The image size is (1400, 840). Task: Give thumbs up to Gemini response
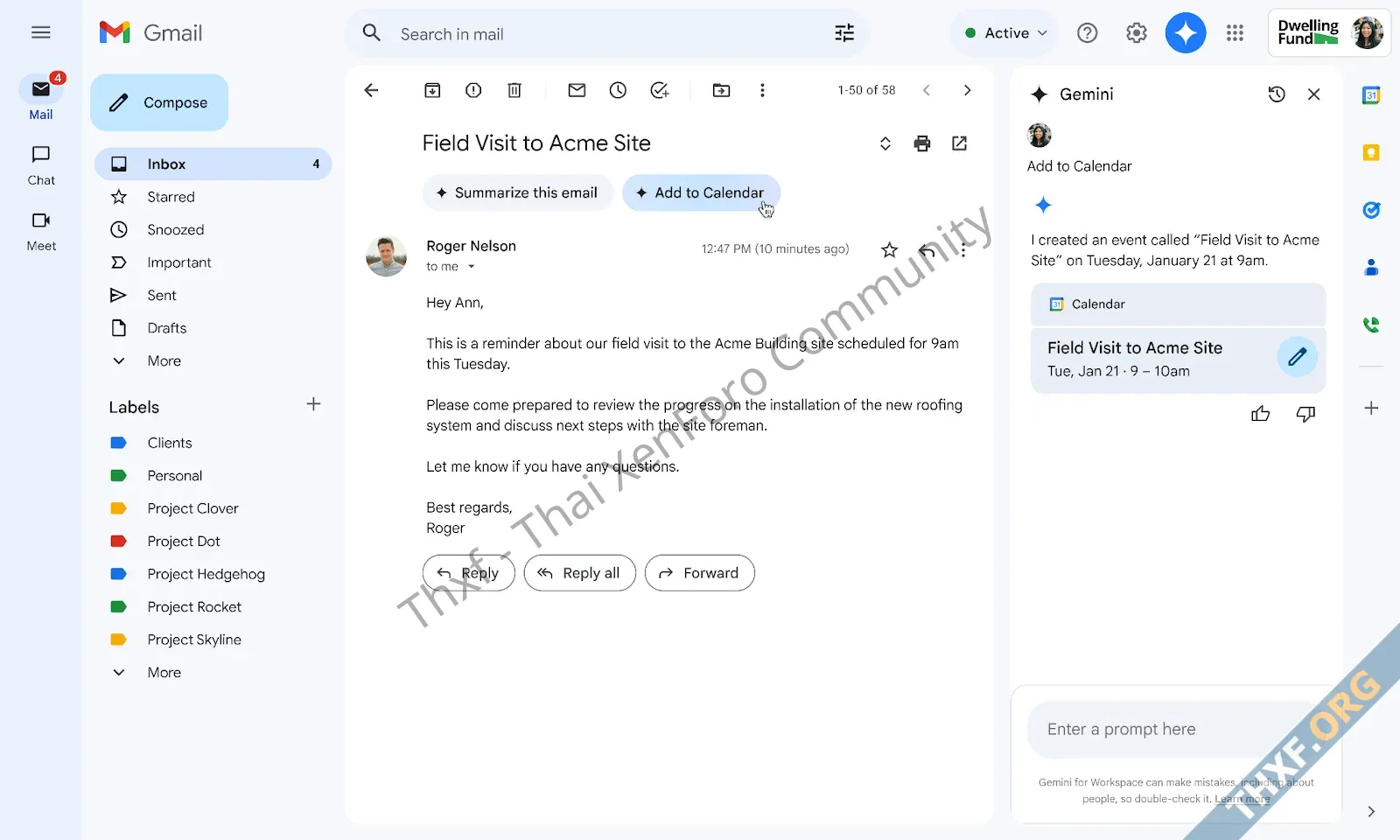click(x=1261, y=414)
